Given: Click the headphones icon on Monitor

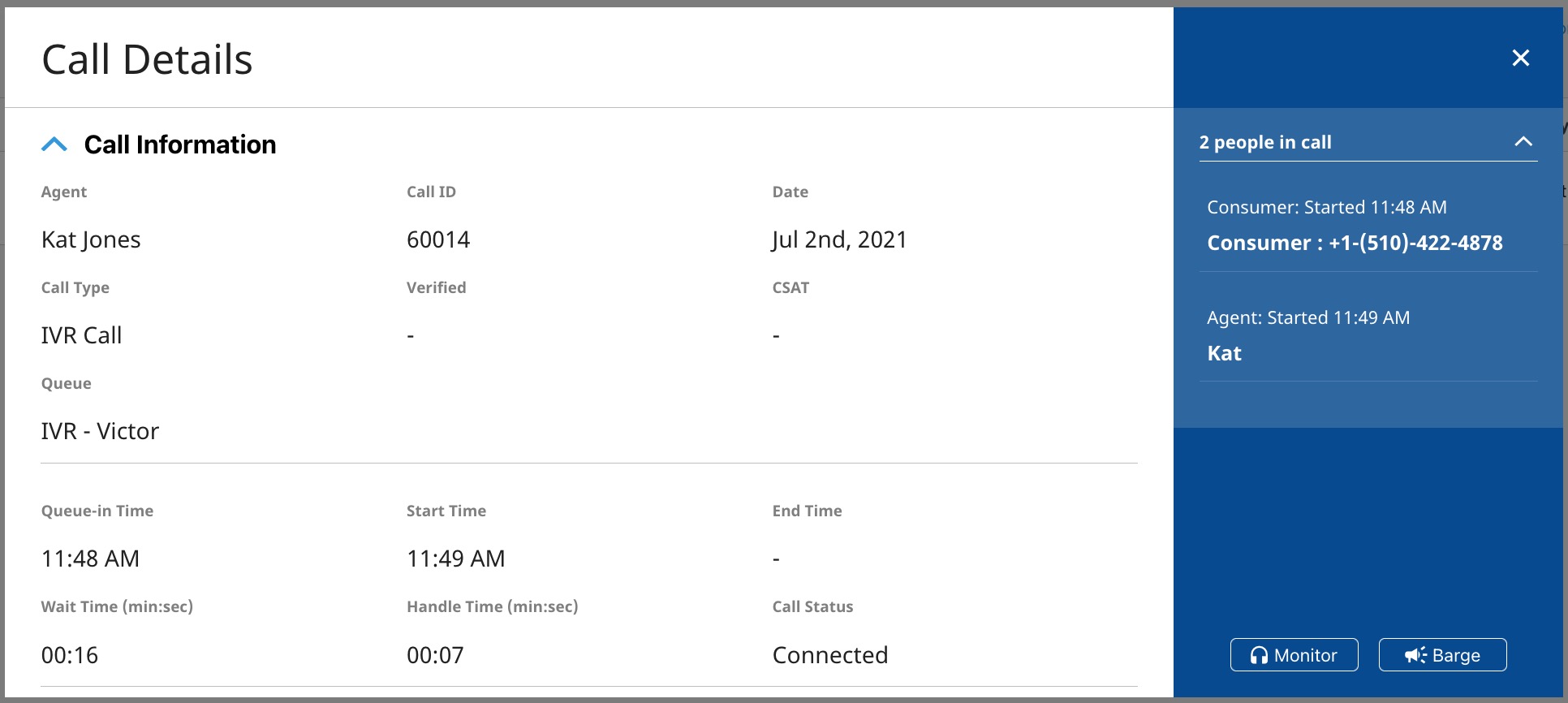Looking at the screenshot, I should pos(1259,655).
